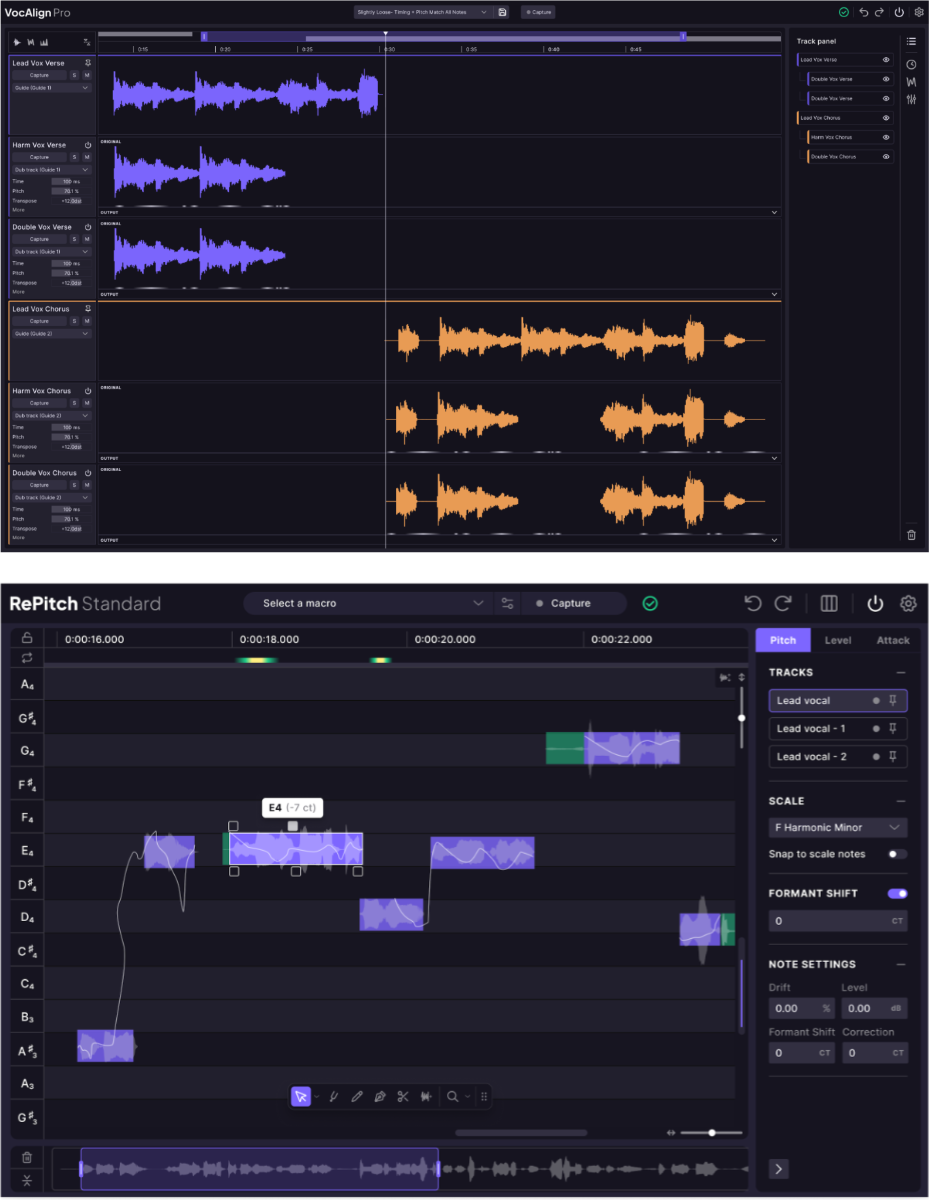The image size is (929, 1200).
Task: Open RePitch settings gear
Action: [x=908, y=603]
